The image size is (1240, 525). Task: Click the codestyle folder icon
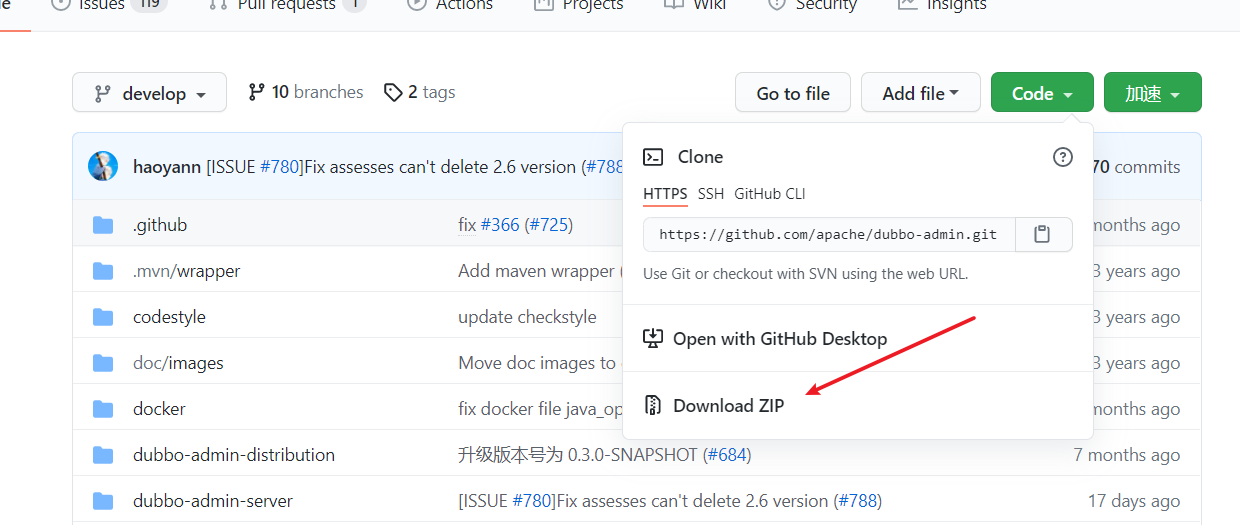(x=103, y=317)
